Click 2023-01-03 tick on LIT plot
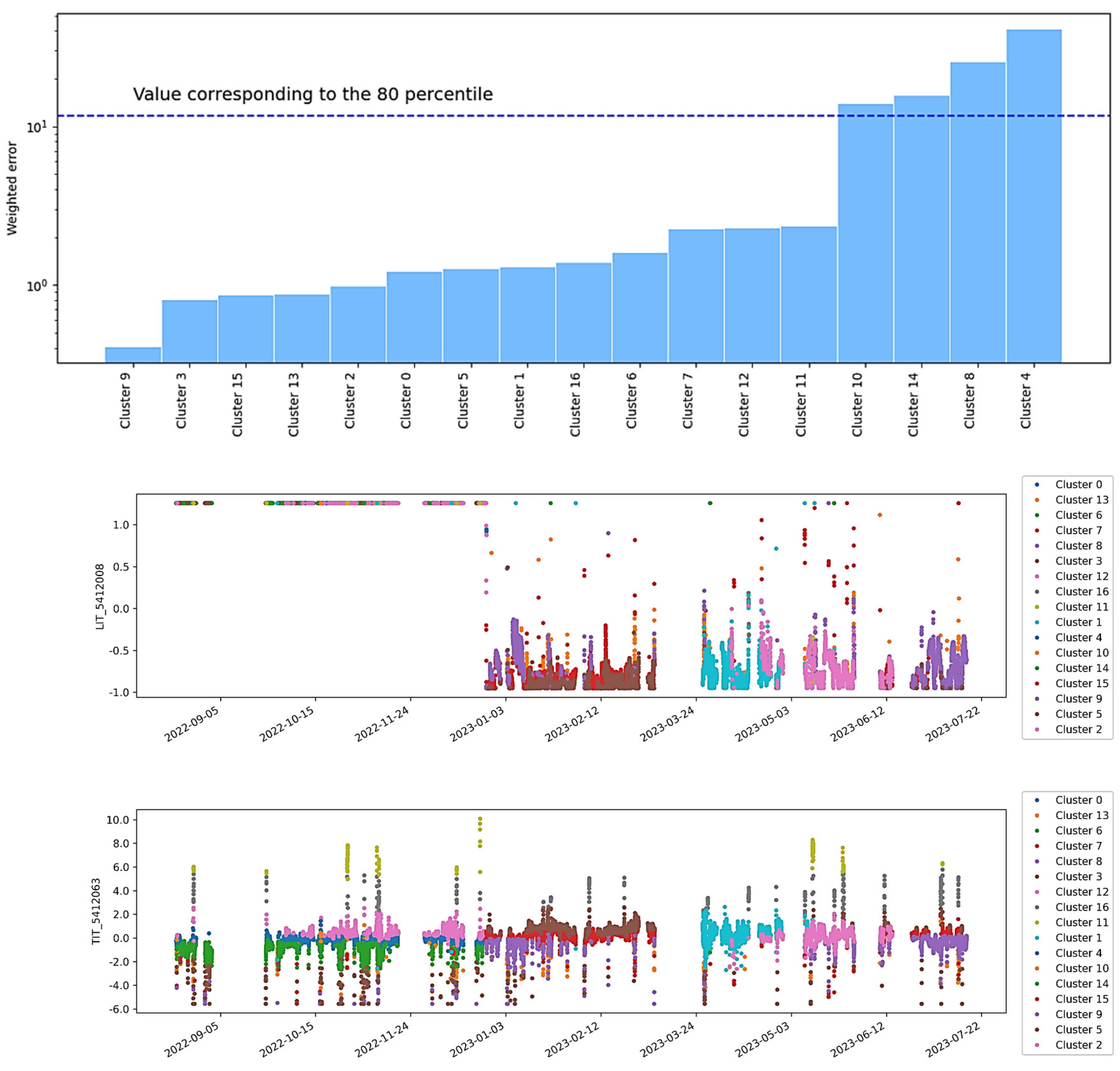Screen dimensions: 1120x1071 click(x=476, y=724)
